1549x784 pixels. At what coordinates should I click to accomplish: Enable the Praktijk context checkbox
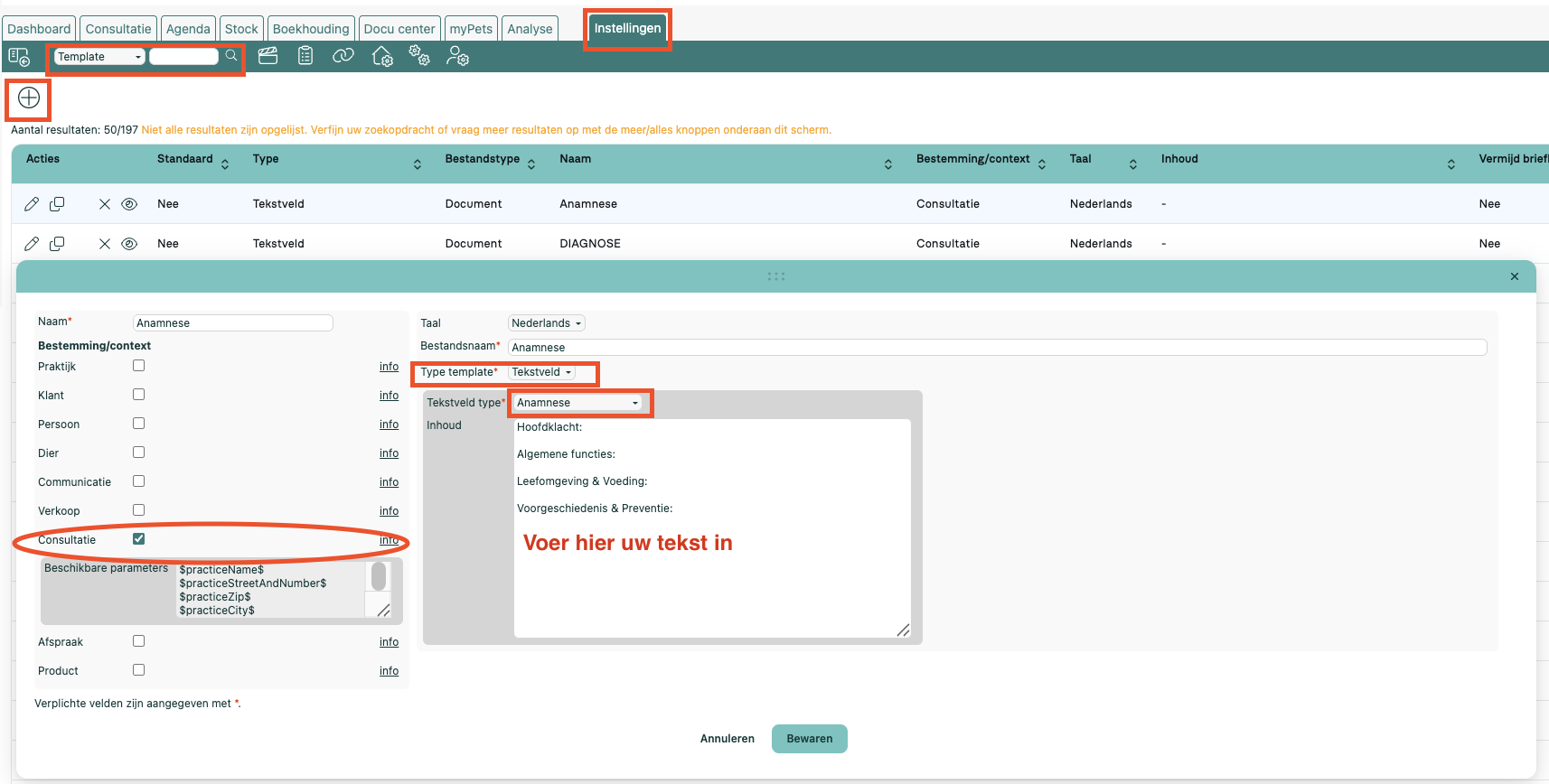[x=138, y=366]
